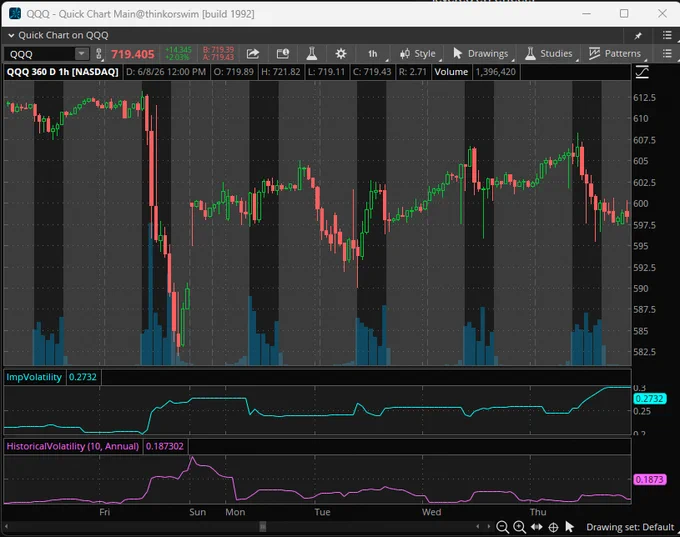Click the scrollbar left arrow at far left

pyautogui.click(x=7, y=527)
